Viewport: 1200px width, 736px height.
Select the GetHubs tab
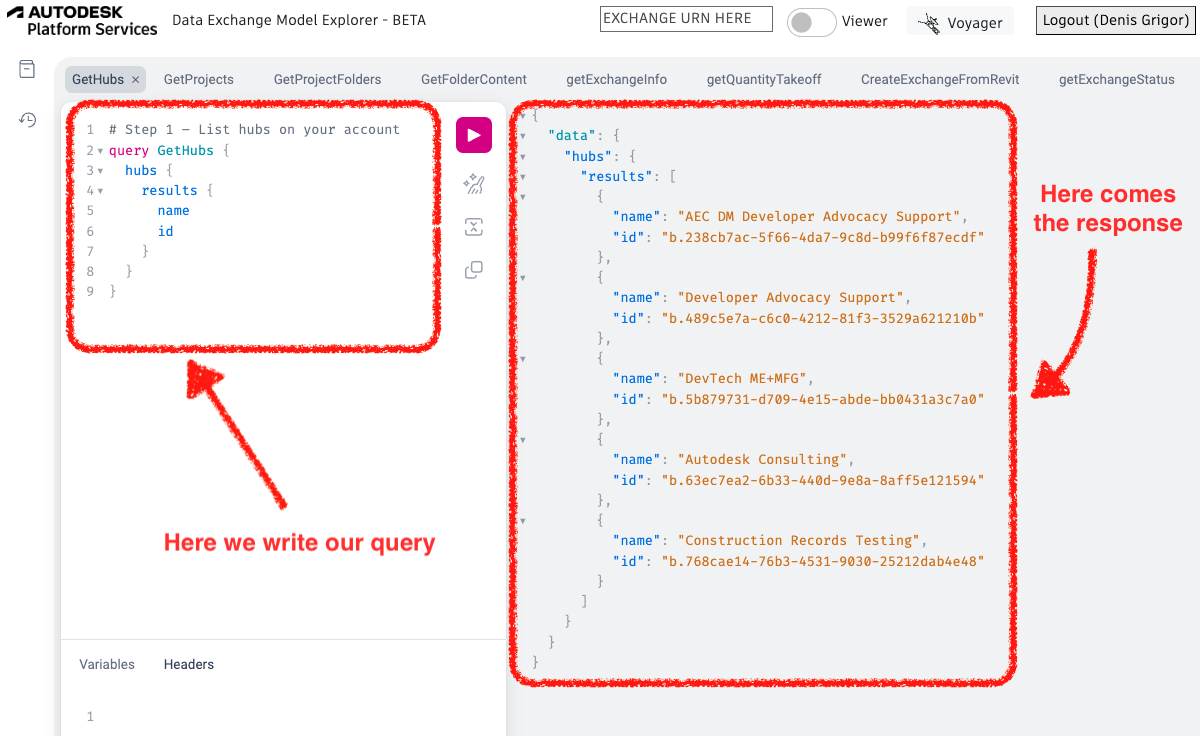click(98, 80)
